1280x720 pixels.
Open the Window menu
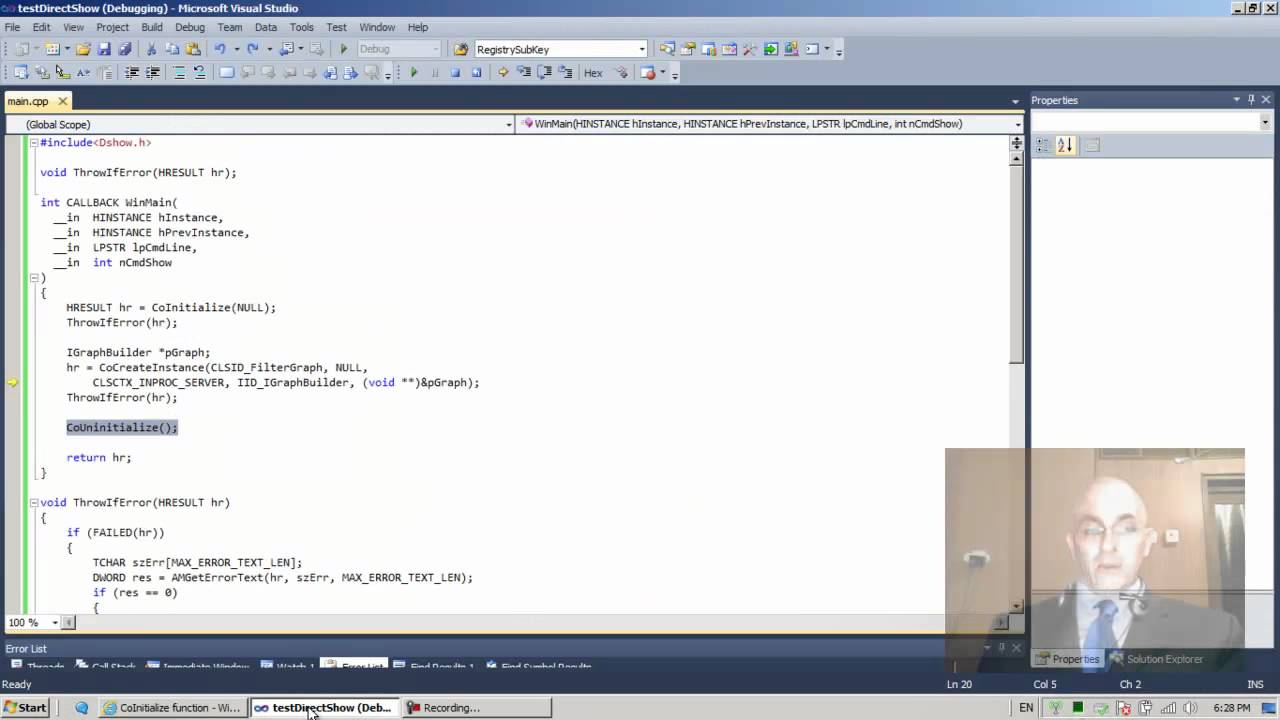click(377, 27)
